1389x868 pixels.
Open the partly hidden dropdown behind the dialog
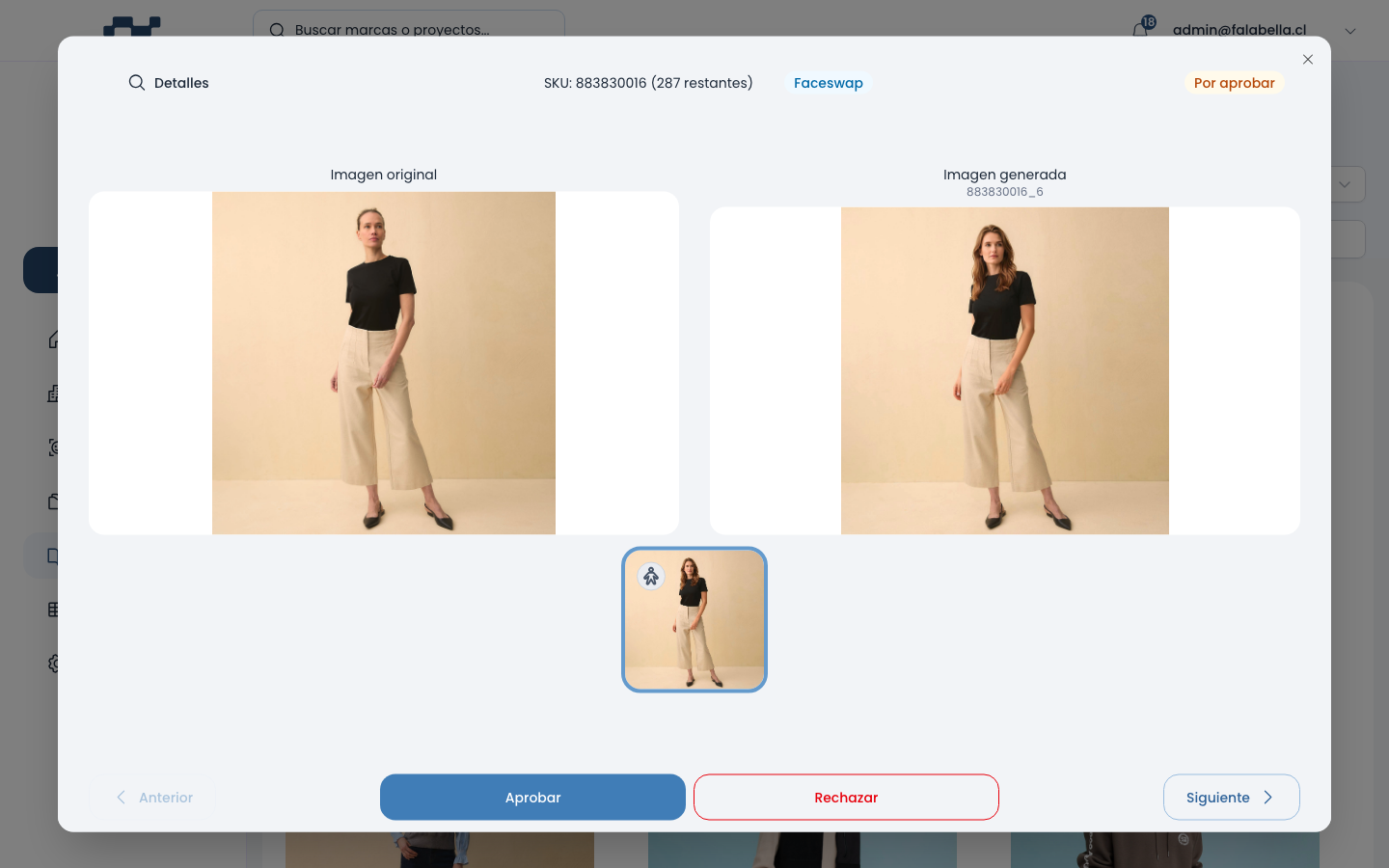[1348, 184]
